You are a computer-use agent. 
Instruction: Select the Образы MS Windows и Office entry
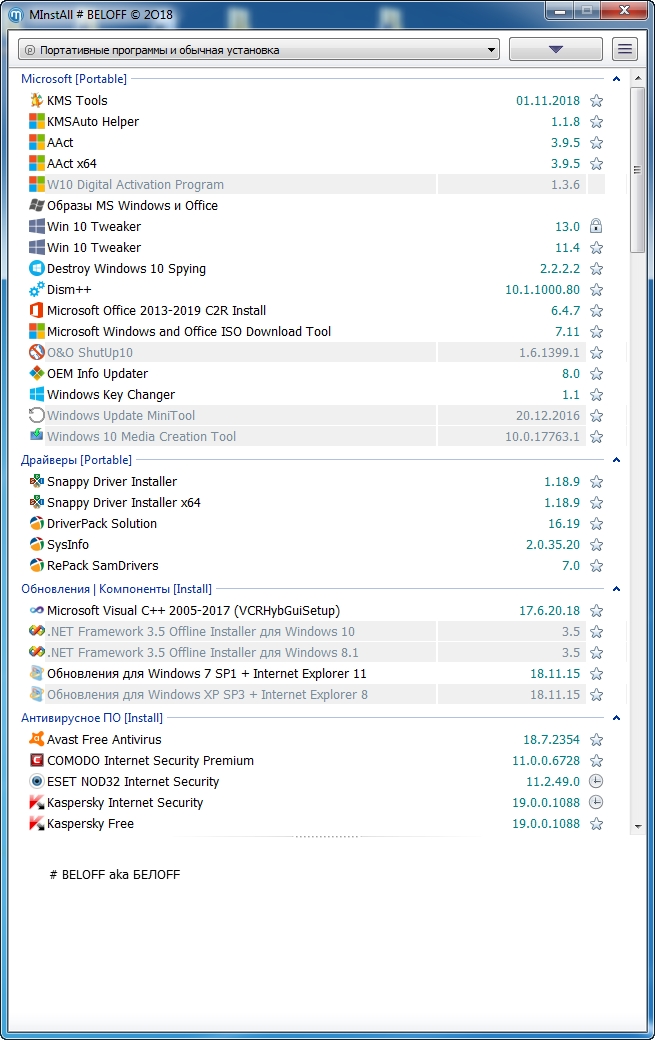click(132, 206)
